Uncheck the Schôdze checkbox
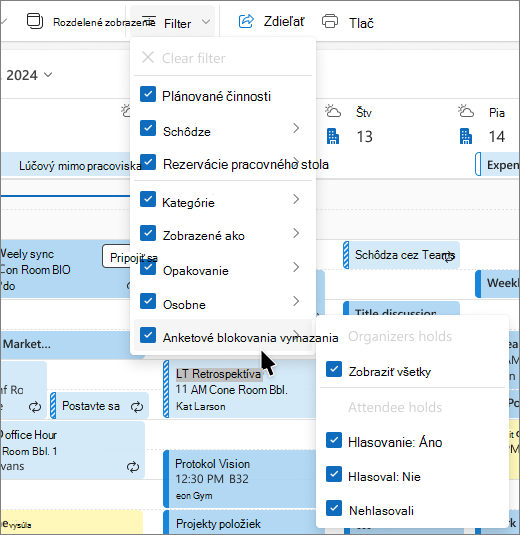This screenshot has height=535, width=520. click(x=148, y=128)
